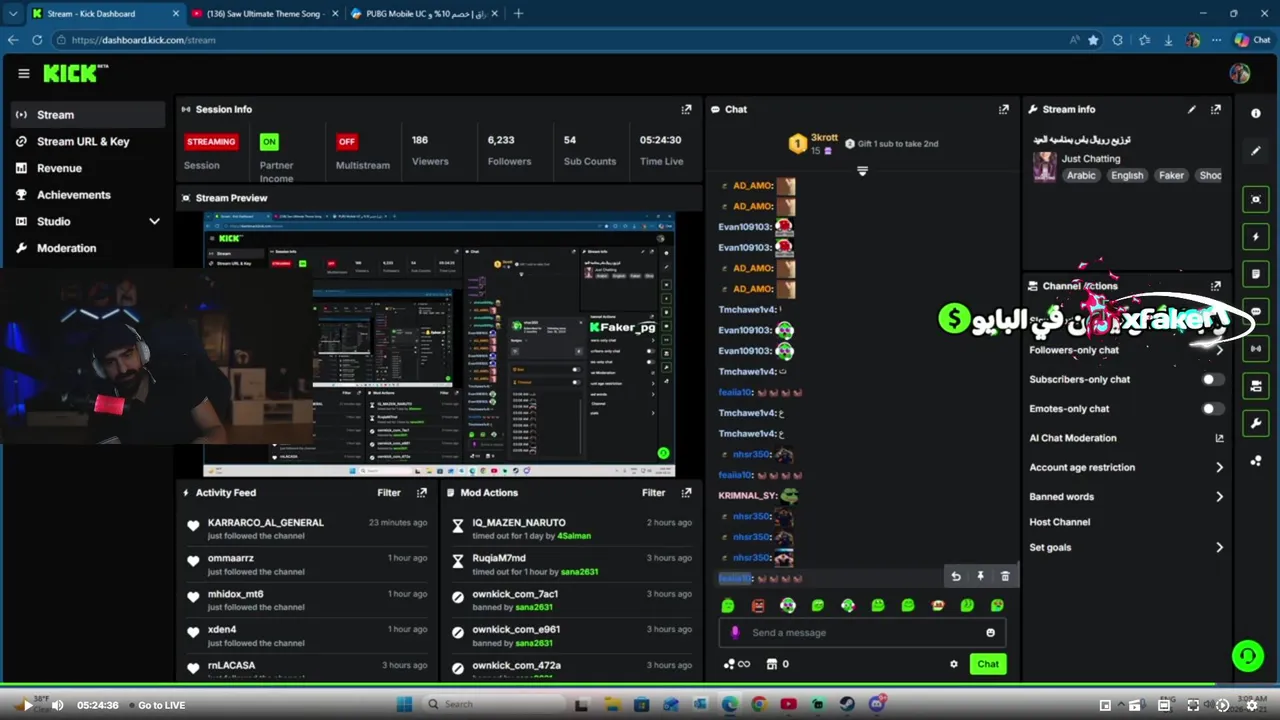This screenshot has width=1280, height=720.
Task: Pop out the Activity Feed panel
Action: (422, 493)
